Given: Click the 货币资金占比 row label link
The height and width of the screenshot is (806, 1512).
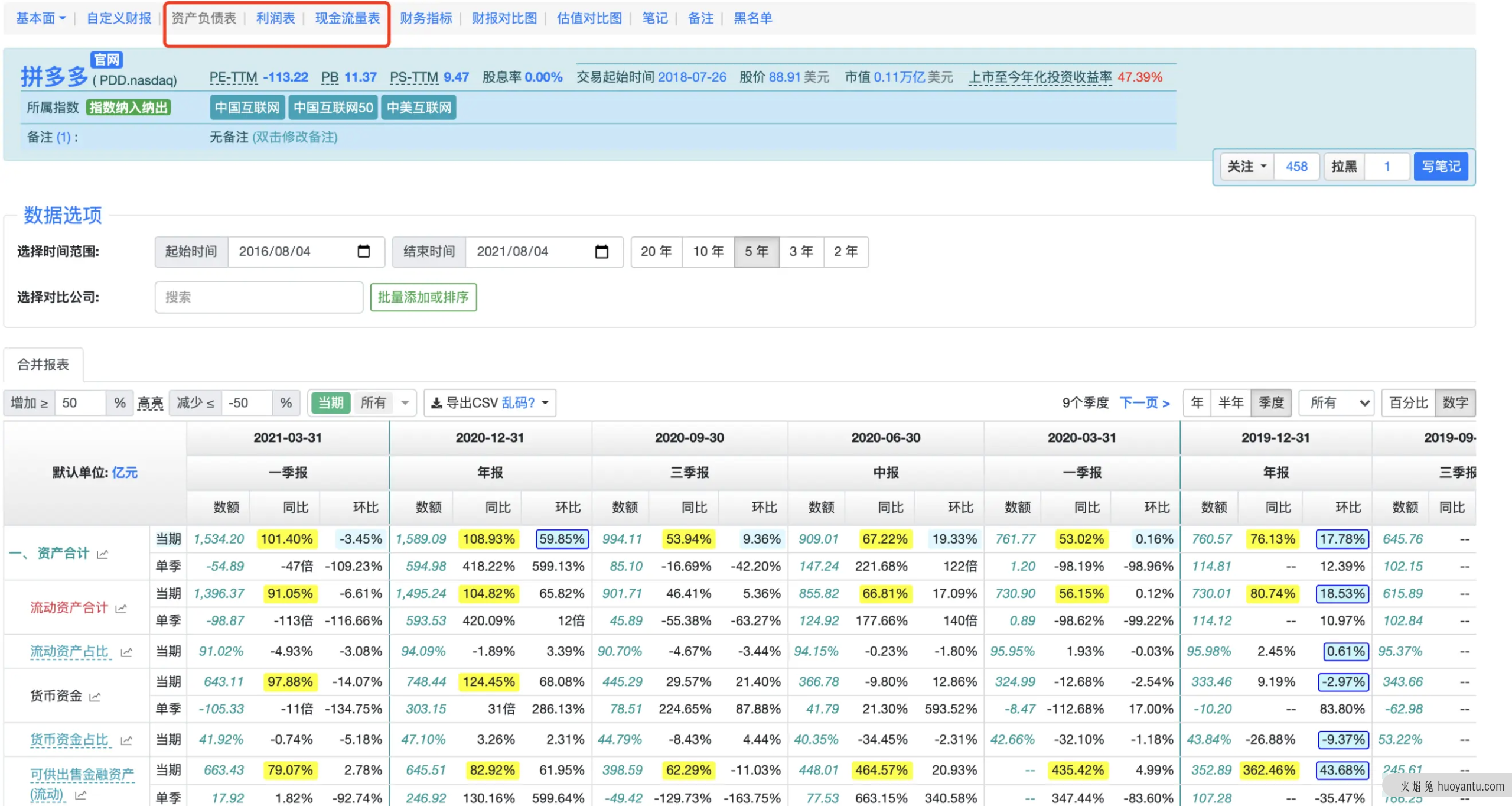Looking at the screenshot, I should [x=70, y=740].
